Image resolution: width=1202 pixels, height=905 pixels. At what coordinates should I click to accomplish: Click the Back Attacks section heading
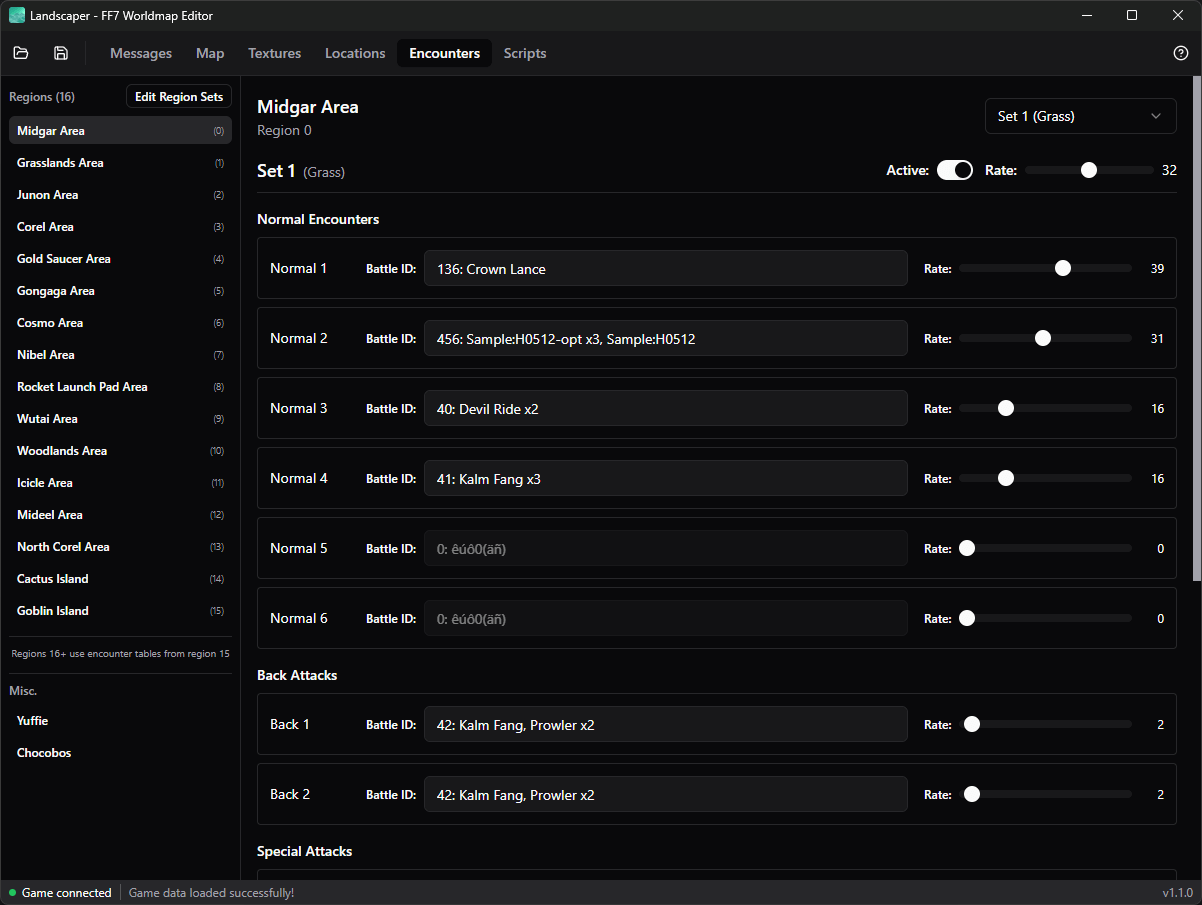(297, 675)
